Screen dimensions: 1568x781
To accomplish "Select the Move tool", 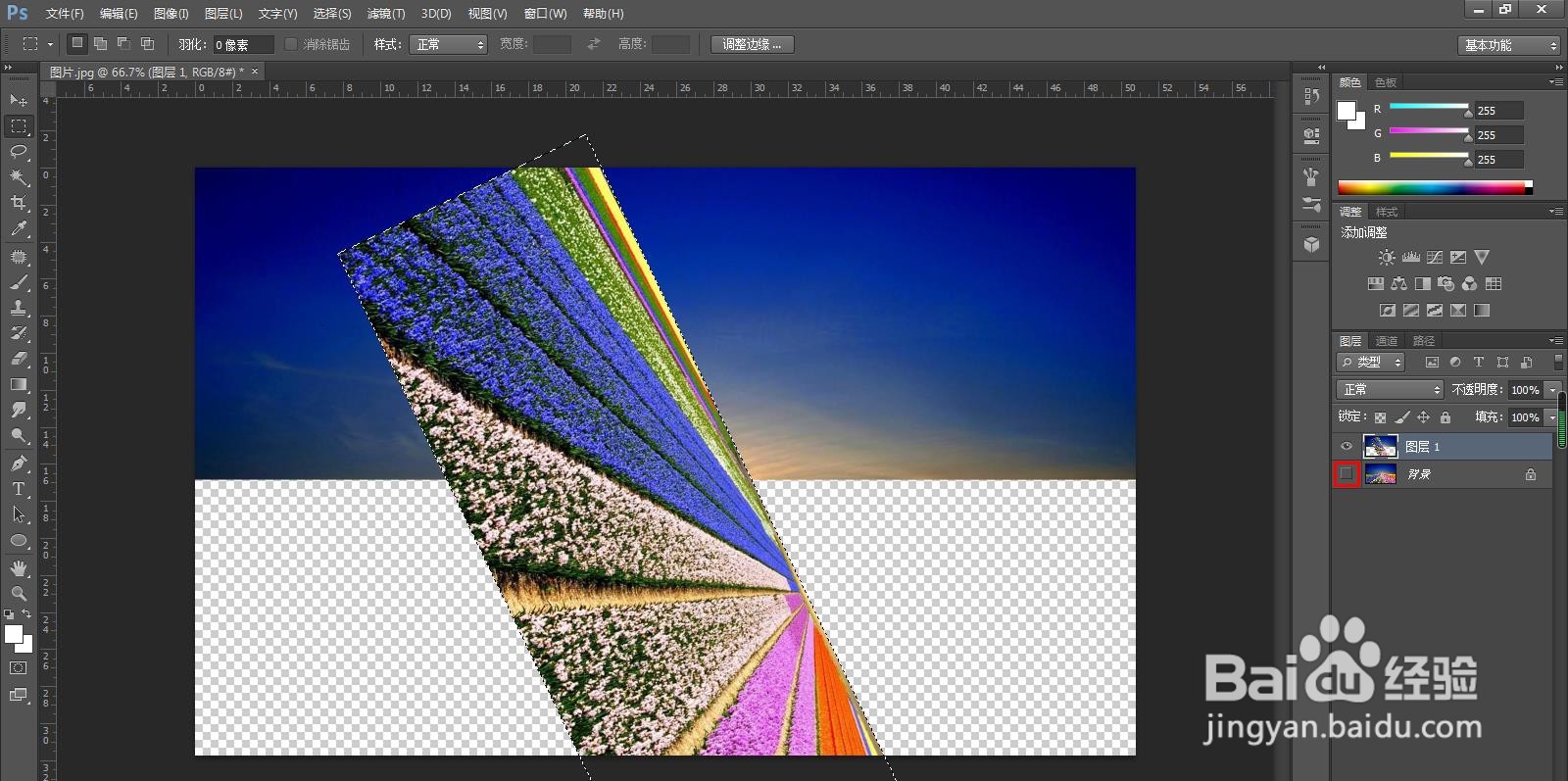I will (x=19, y=100).
